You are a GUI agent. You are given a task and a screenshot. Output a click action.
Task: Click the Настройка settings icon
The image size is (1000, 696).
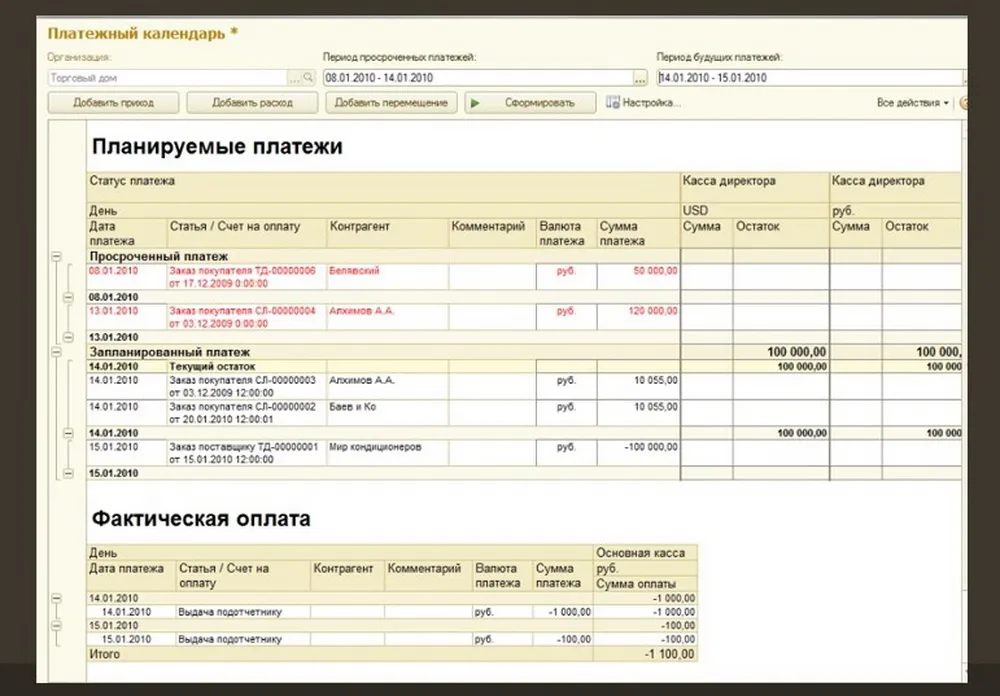pos(612,103)
